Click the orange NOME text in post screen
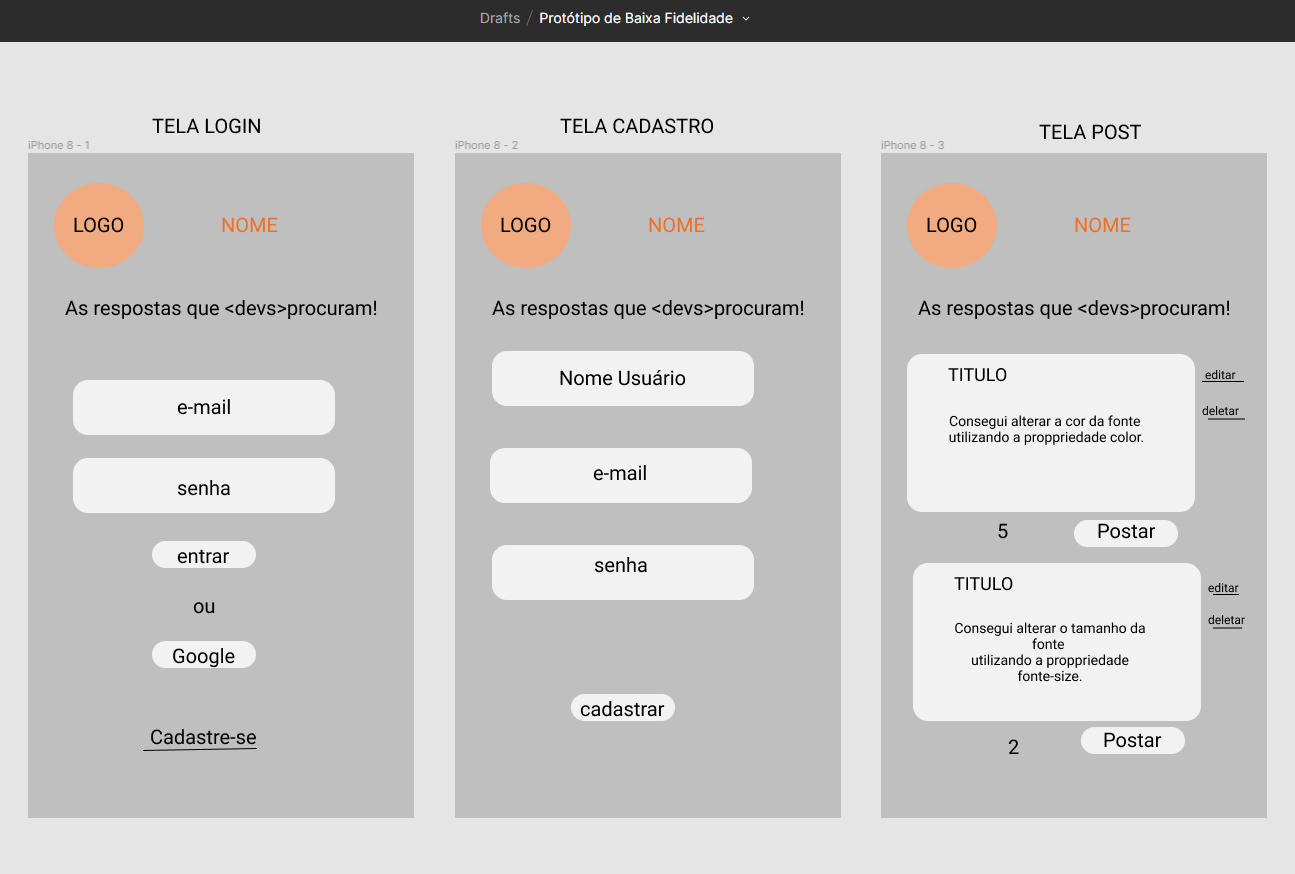The width and height of the screenshot is (1295, 874). 1103,225
